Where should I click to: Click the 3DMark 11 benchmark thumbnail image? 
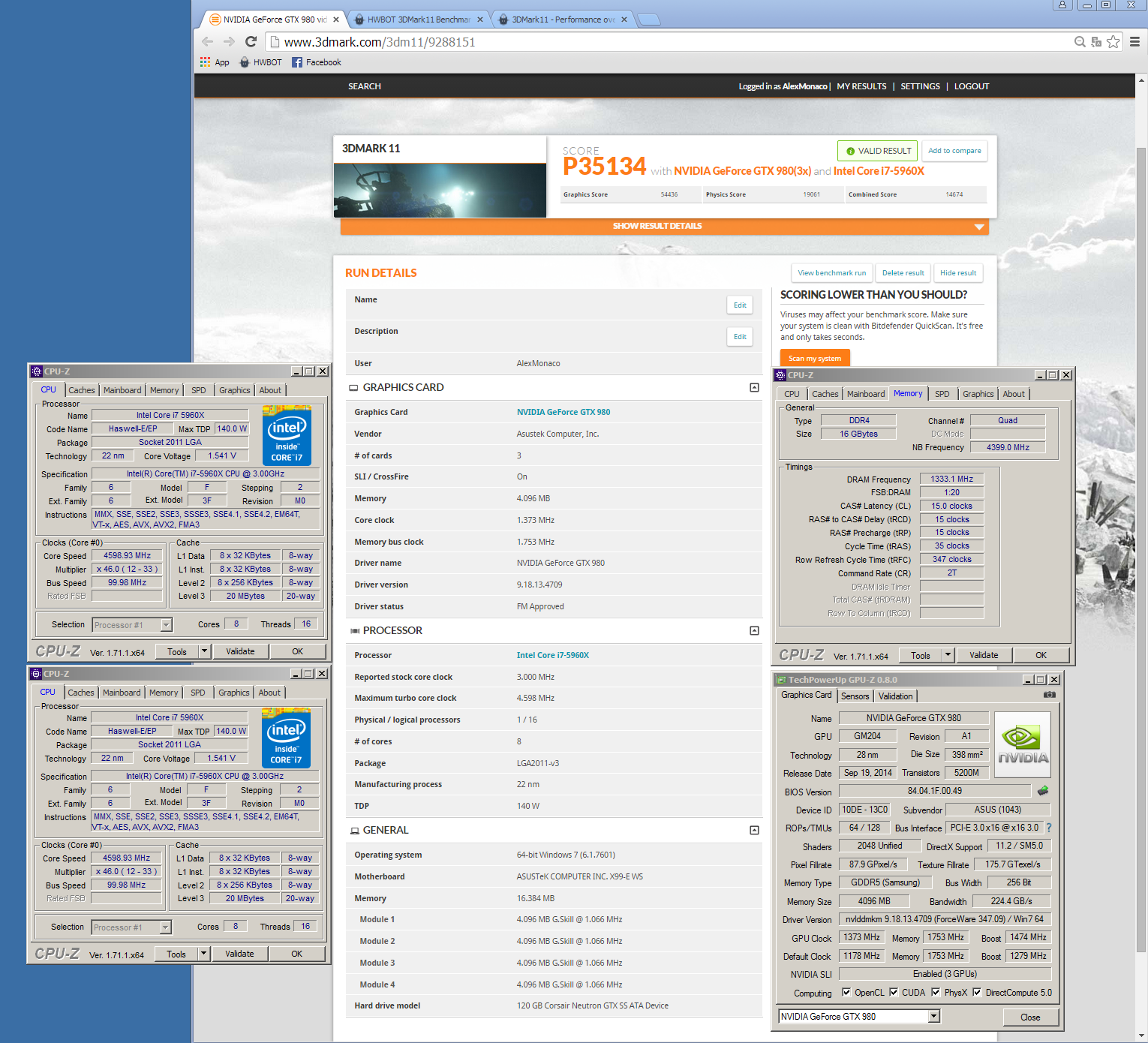coord(440,191)
